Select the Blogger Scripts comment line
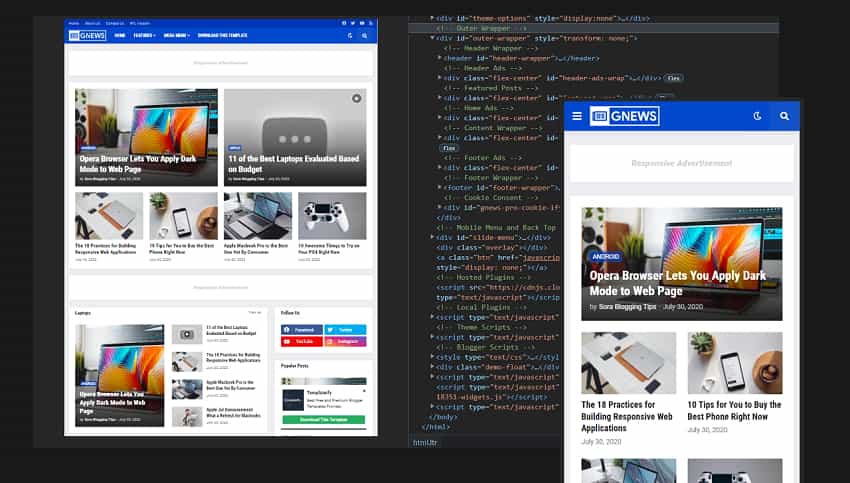 485,347
